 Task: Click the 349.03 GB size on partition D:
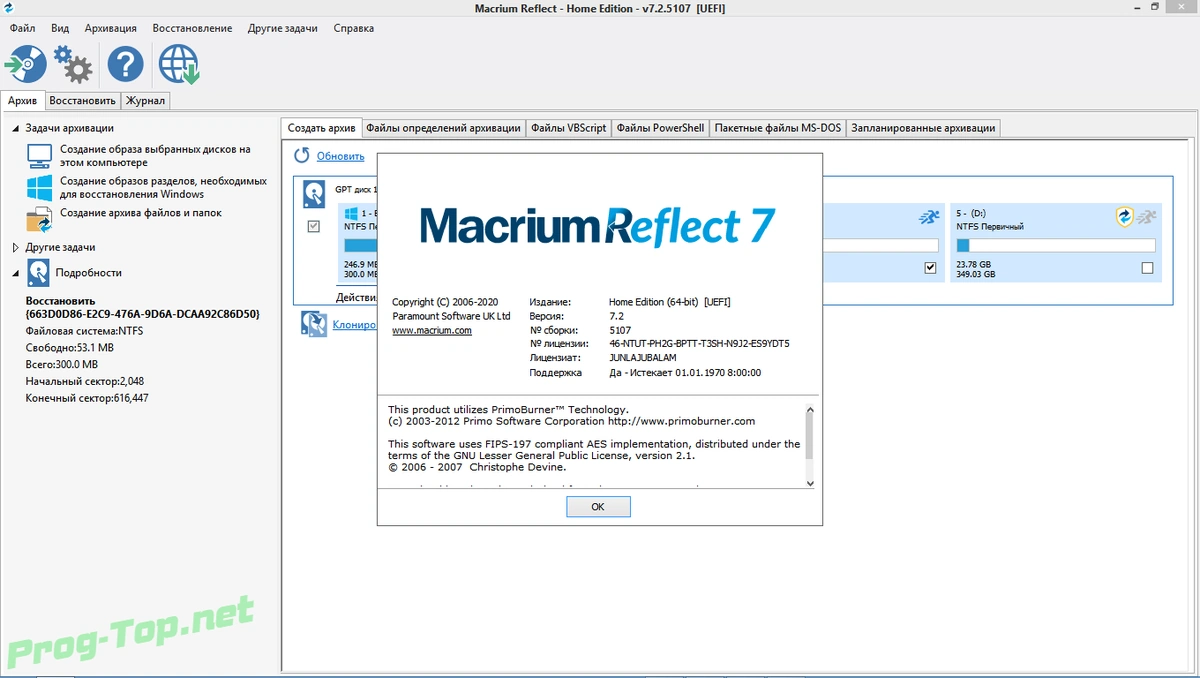(977, 274)
